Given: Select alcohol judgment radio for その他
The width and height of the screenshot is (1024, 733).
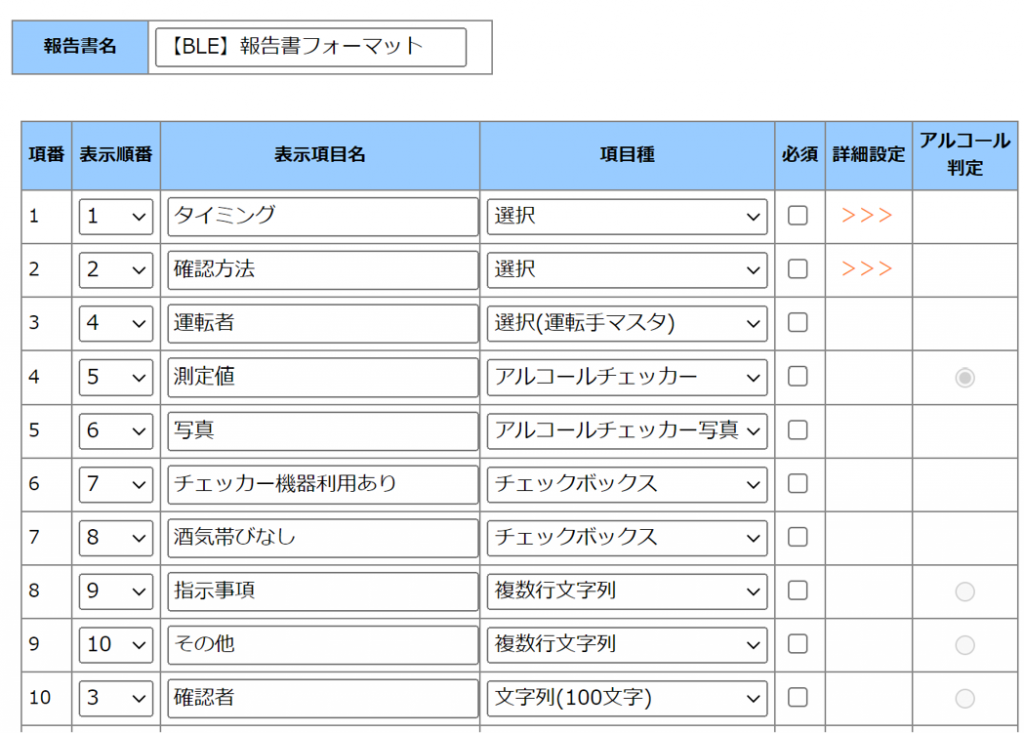Looking at the screenshot, I should pos(965,644).
